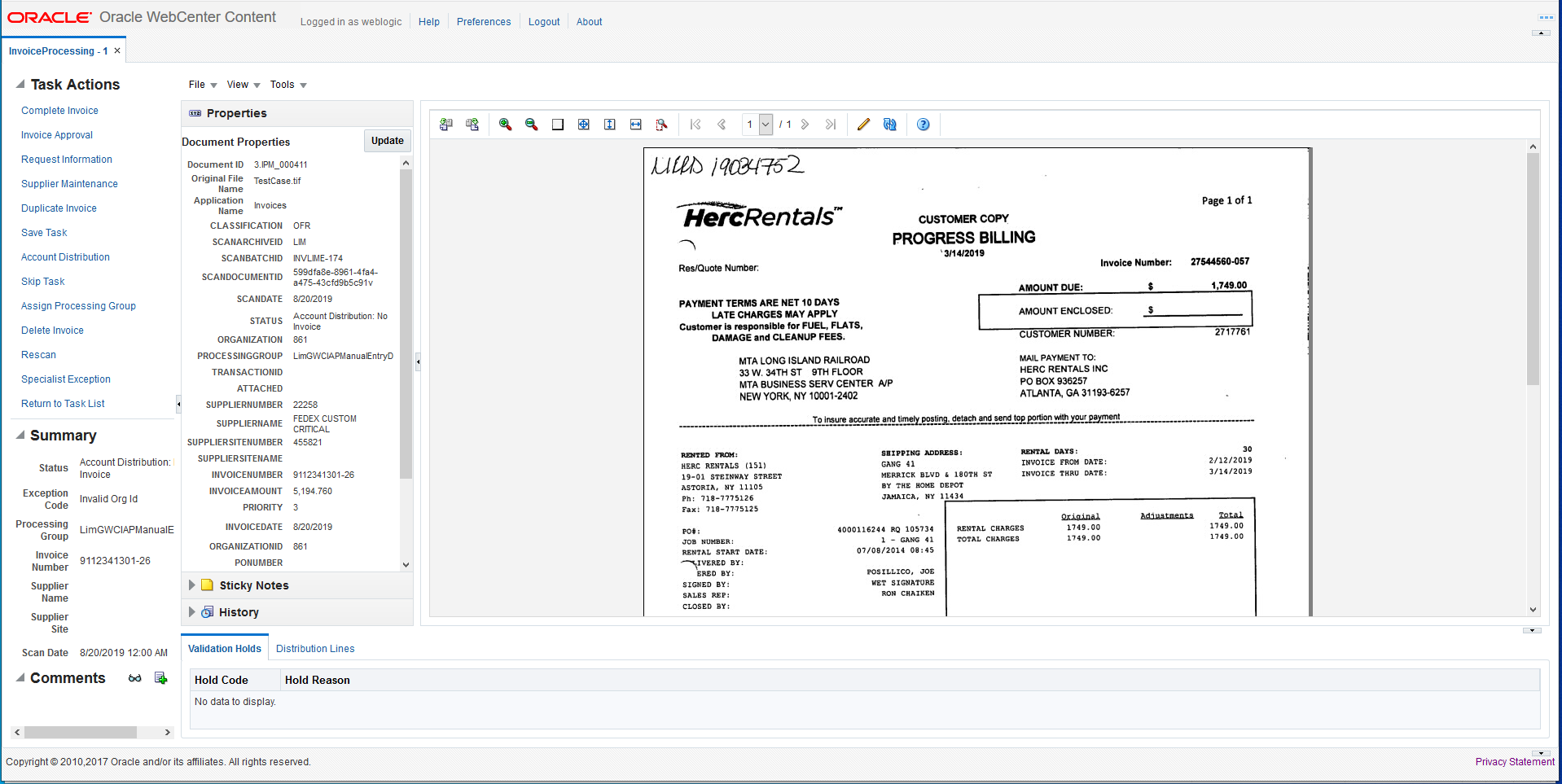
Task: Collapse the Task Actions panel
Action: point(20,85)
